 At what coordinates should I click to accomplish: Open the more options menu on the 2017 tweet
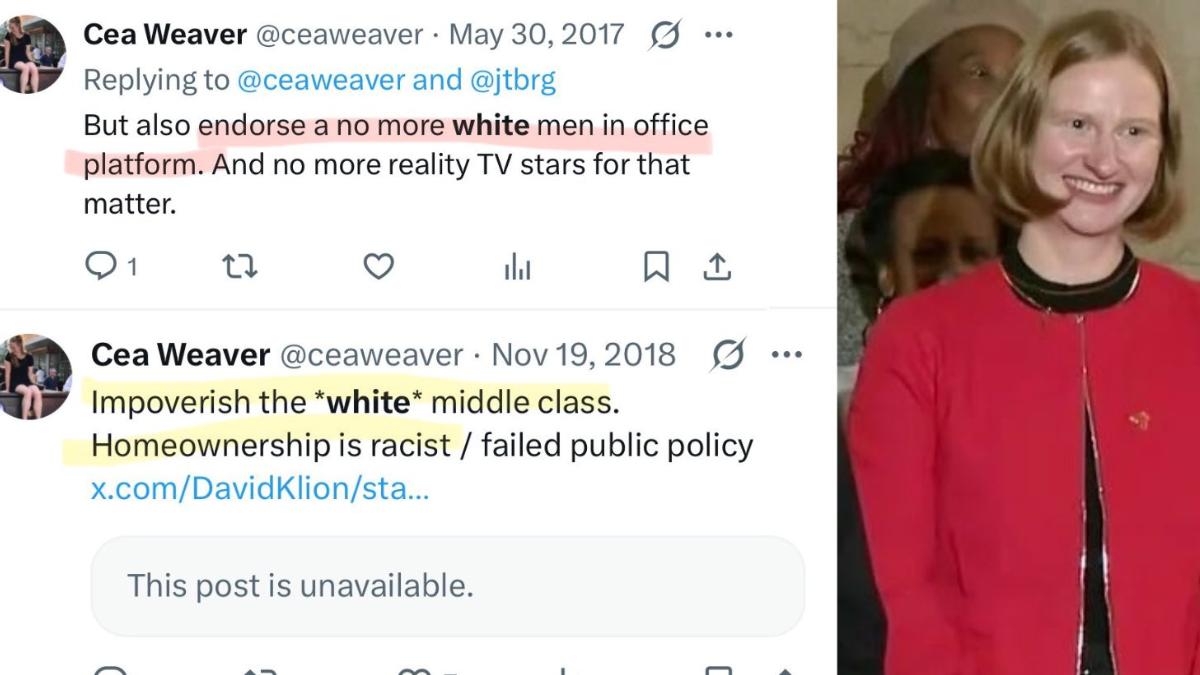pos(719,35)
